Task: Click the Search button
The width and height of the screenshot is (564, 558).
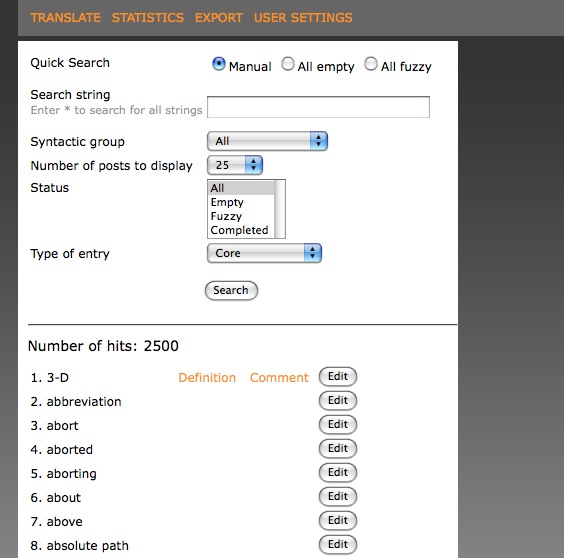Action: coord(231,290)
